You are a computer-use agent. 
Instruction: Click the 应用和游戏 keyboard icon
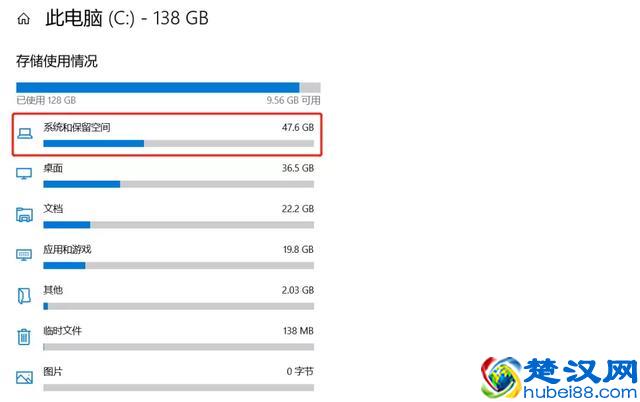[25, 255]
